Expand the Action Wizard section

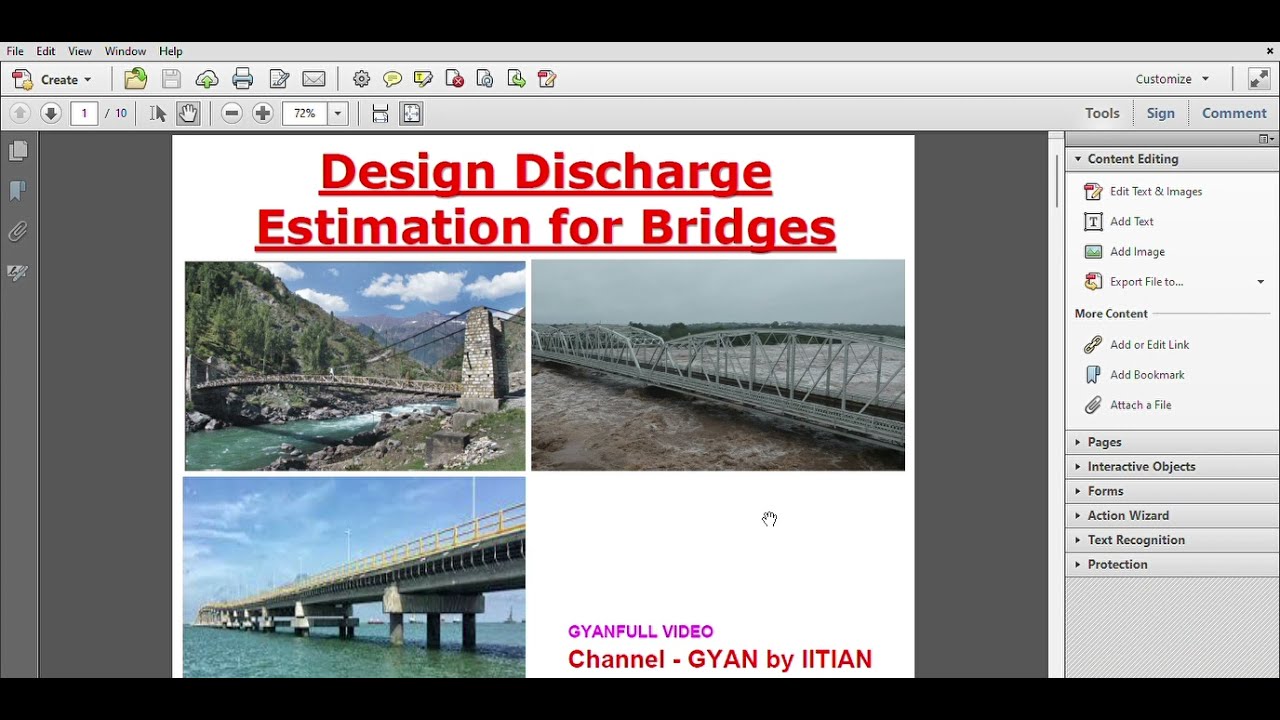pos(1172,515)
